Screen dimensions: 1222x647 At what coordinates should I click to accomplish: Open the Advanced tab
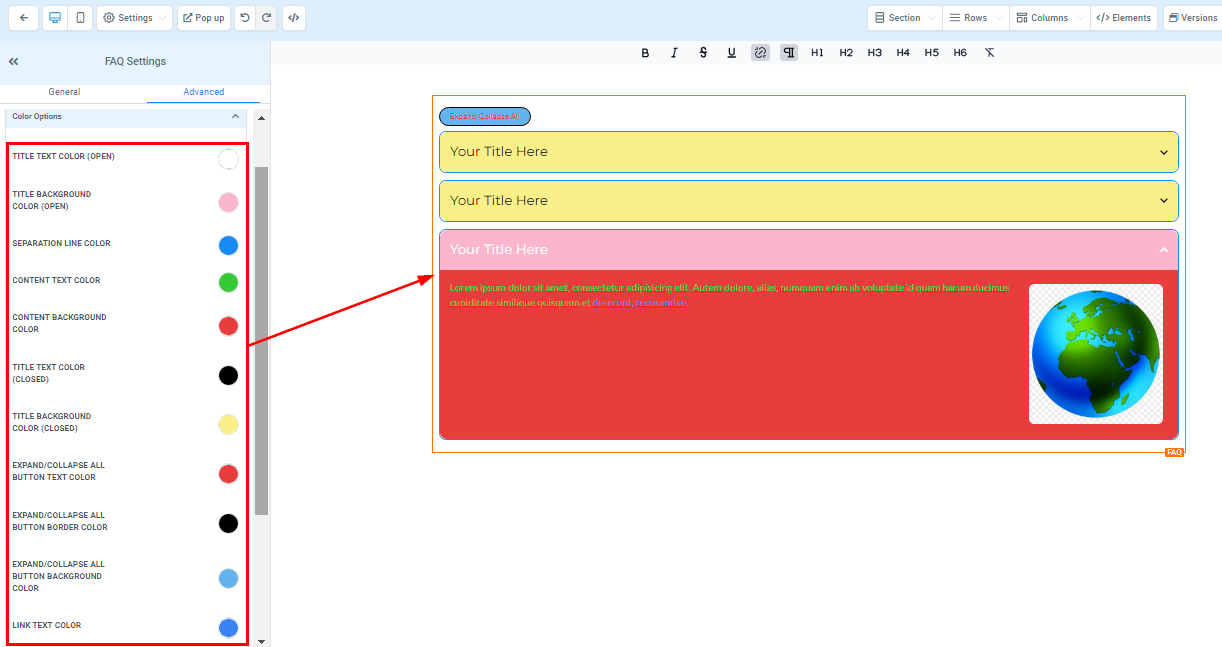(x=203, y=92)
